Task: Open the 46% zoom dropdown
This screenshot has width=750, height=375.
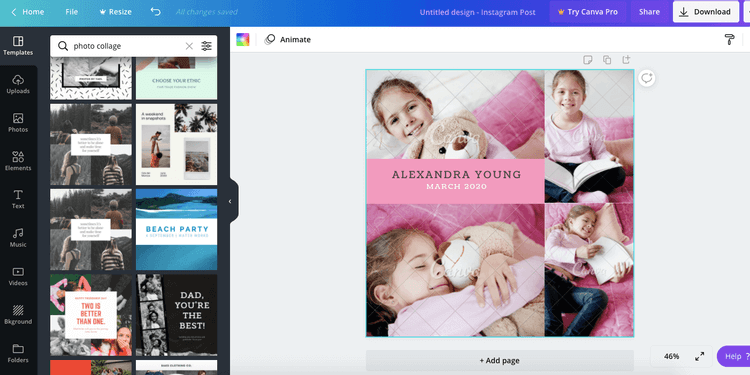Action: click(x=672, y=356)
